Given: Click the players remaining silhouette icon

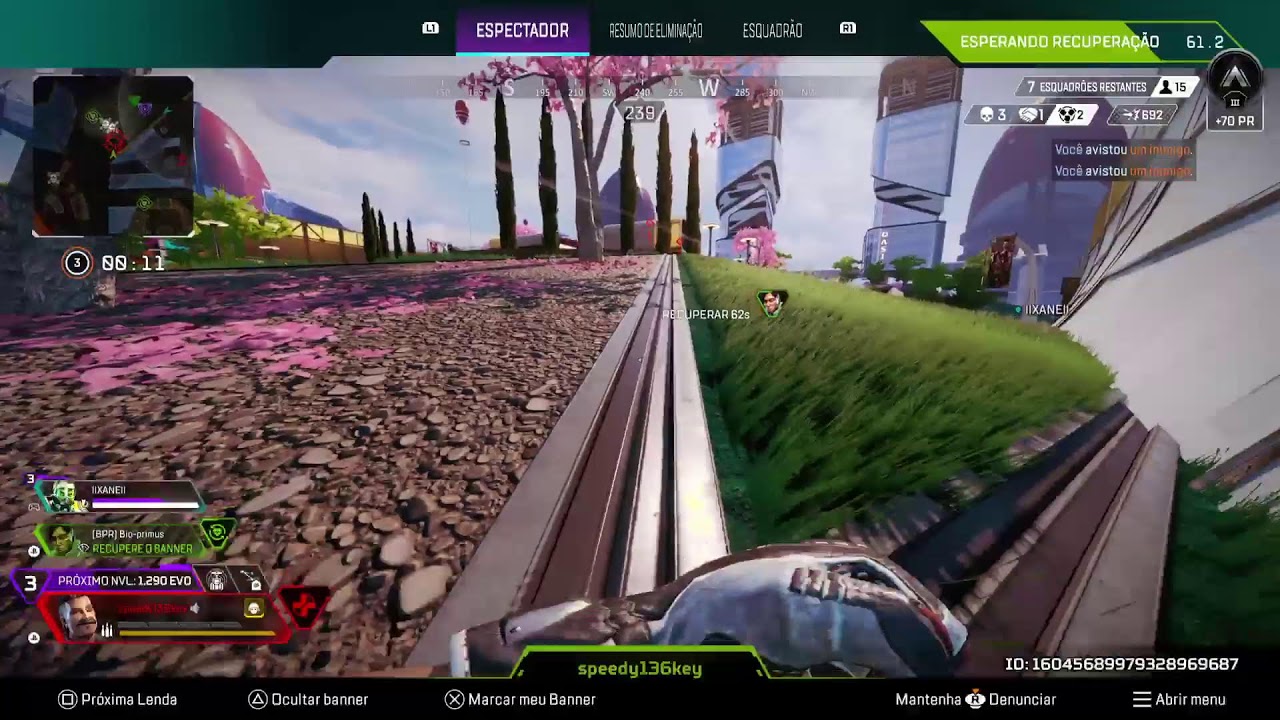Looking at the screenshot, I should pyautogui.click(x=1165, y=87).
